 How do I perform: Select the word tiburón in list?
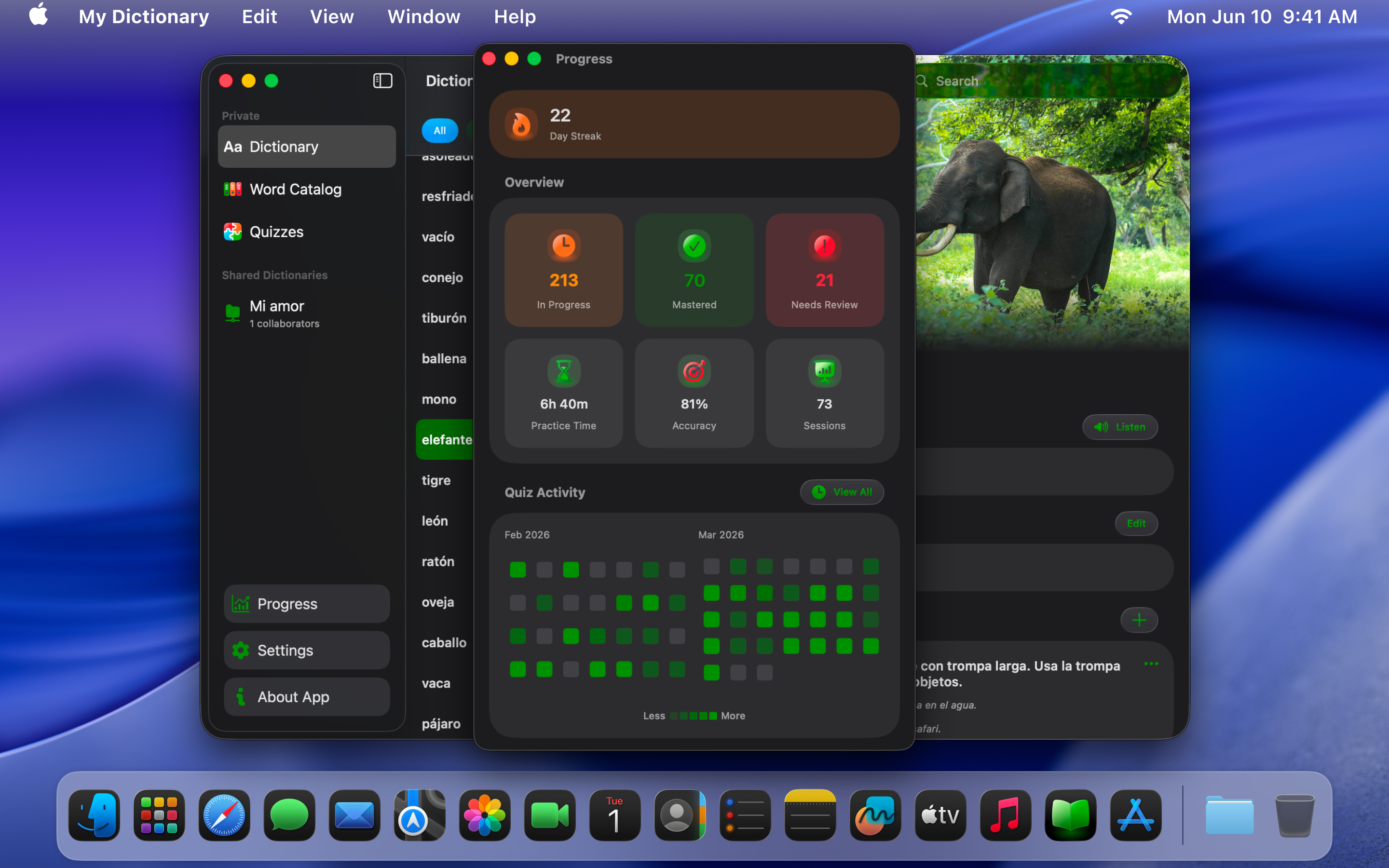tap(444, 318)
